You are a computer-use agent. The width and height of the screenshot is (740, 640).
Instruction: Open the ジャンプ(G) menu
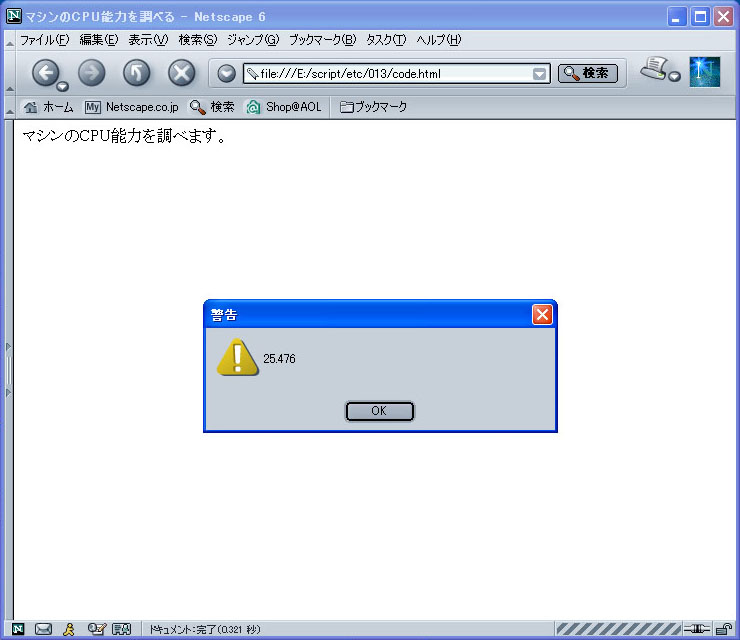point(253,40)
